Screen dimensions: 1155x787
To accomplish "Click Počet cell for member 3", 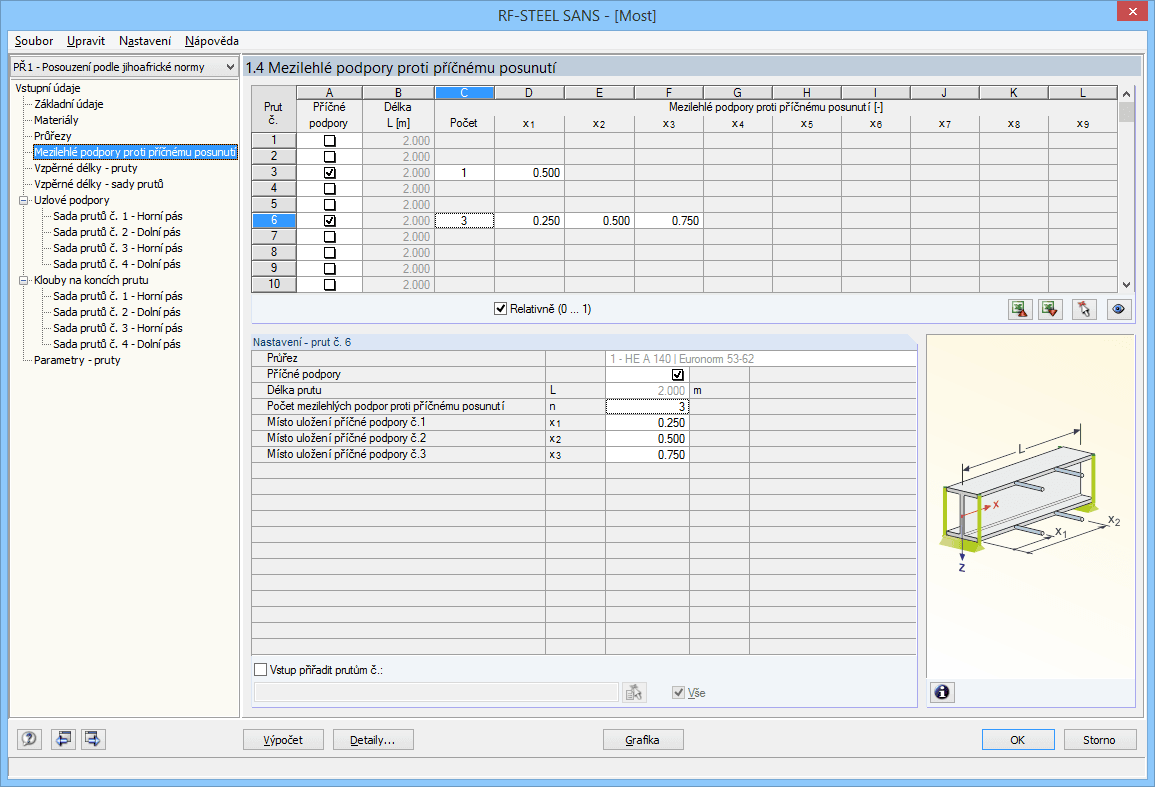I will click(x=464, y=172).
